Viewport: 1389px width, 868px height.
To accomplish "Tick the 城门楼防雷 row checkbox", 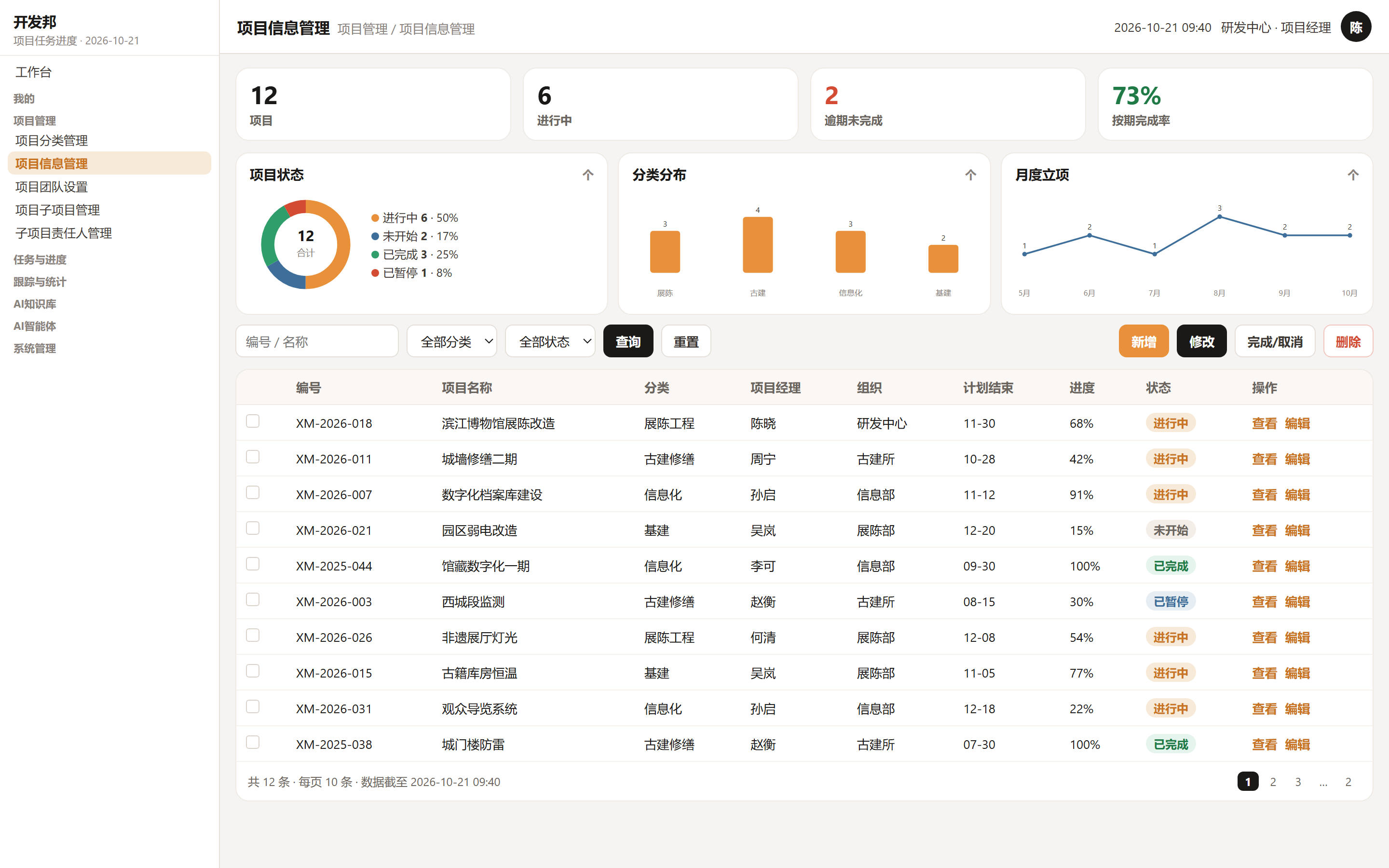I will click(253, 742).
